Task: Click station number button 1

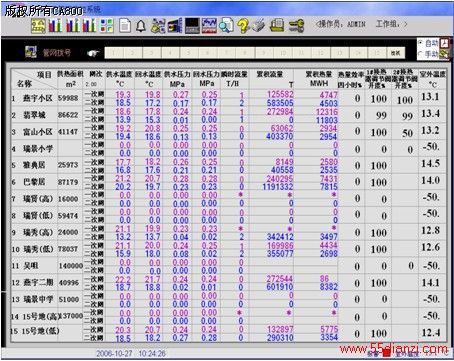Action: (x=114, y=53)
